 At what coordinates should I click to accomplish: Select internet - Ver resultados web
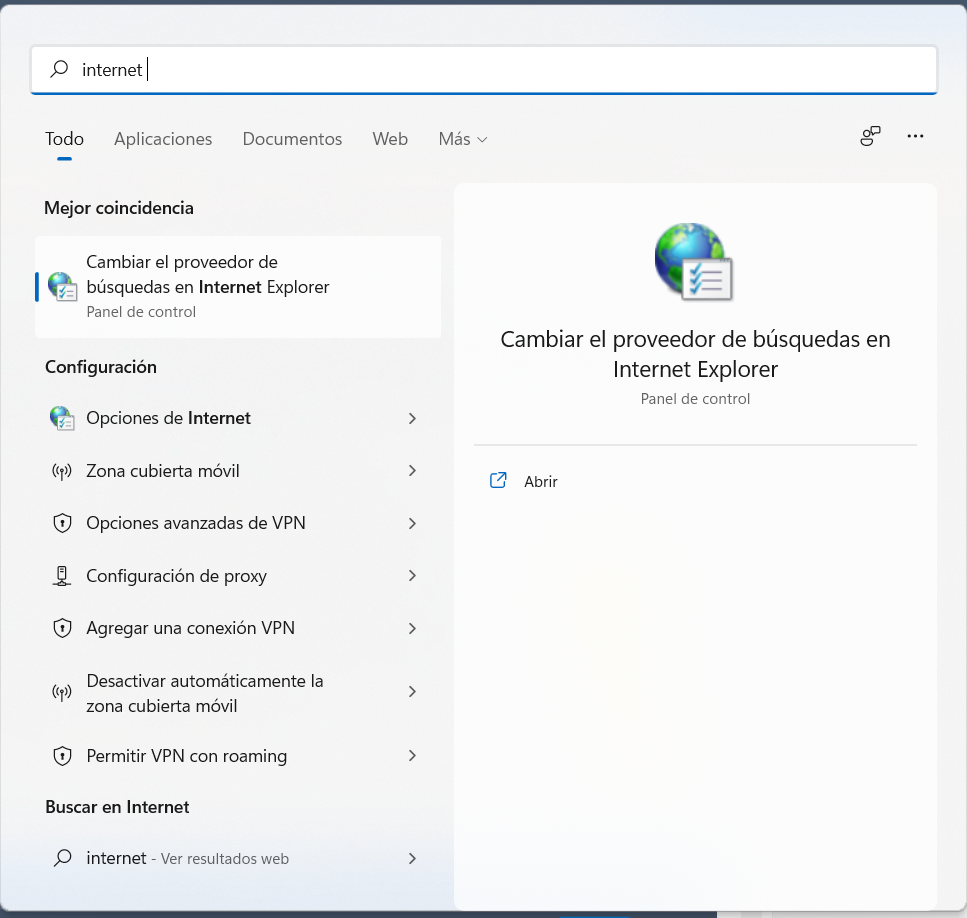(x=238, y=858)
